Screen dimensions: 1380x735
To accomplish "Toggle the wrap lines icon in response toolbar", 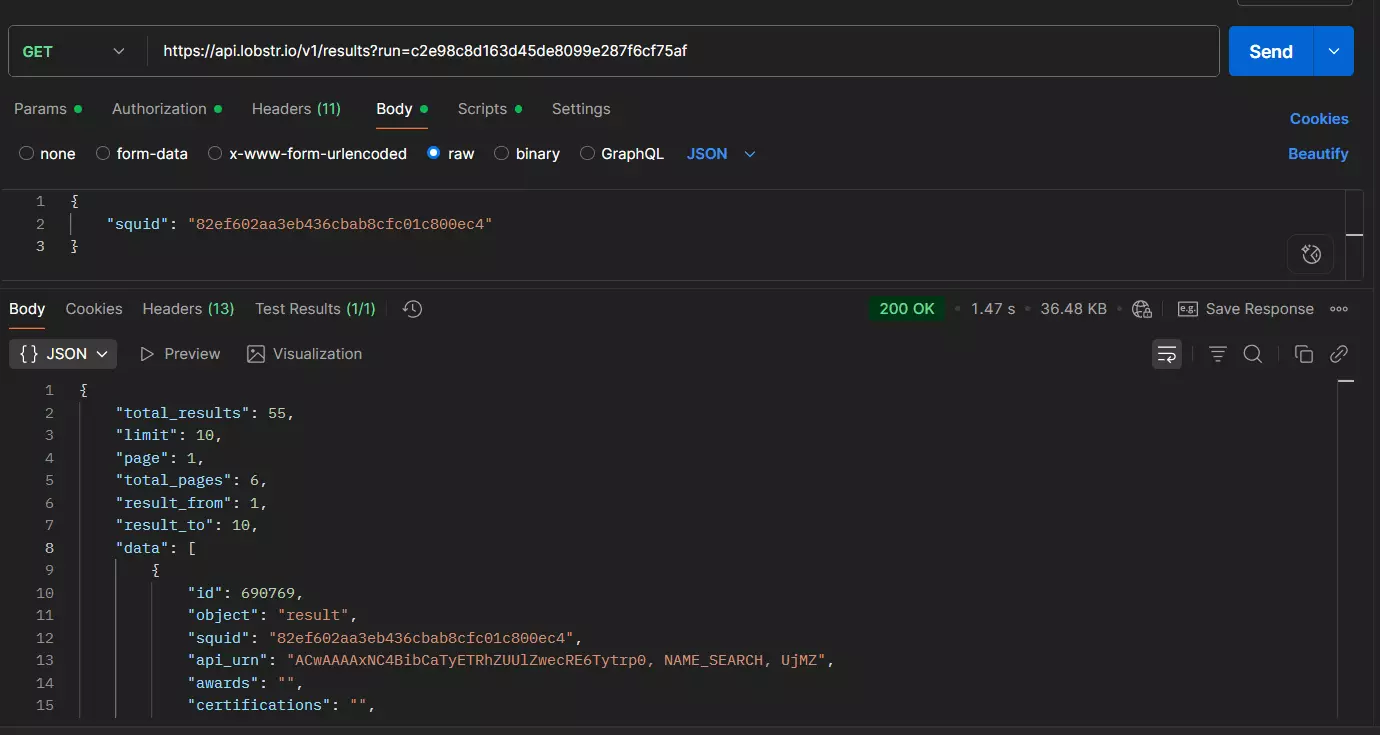I will point(1166,354).
